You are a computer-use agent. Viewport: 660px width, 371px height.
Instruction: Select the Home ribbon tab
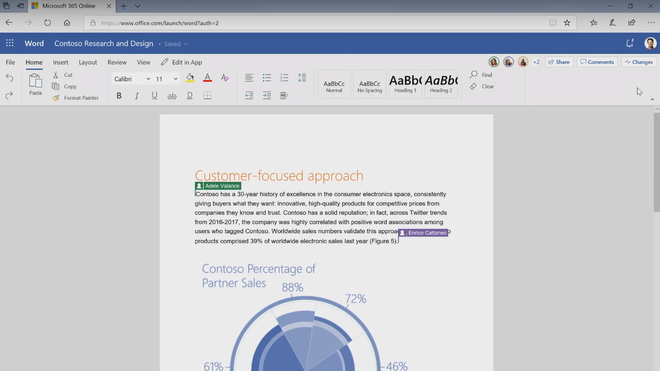pyautogui.click(x=34, y=62)
